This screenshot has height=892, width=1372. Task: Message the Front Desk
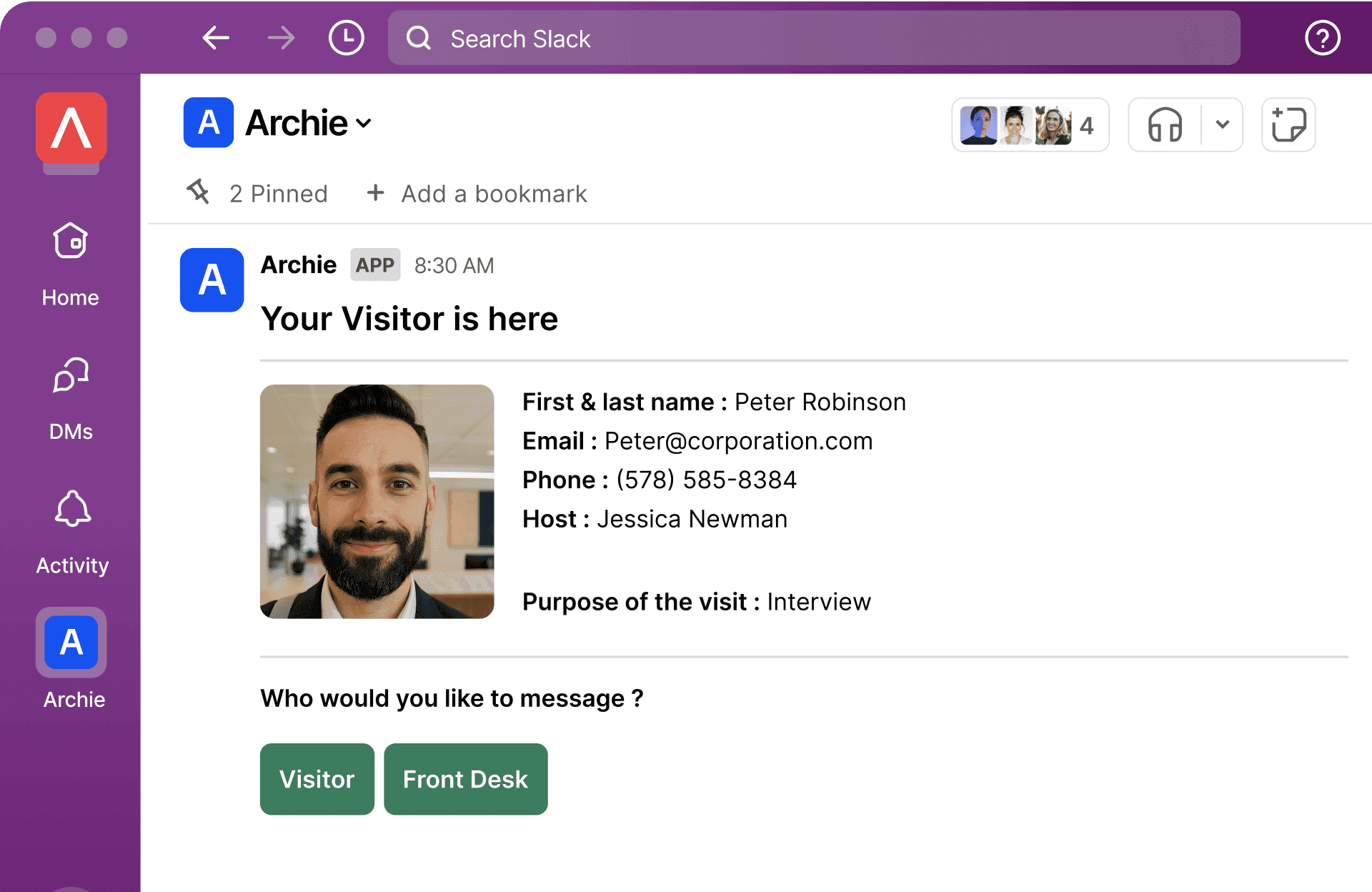click(x=465, y=778)
